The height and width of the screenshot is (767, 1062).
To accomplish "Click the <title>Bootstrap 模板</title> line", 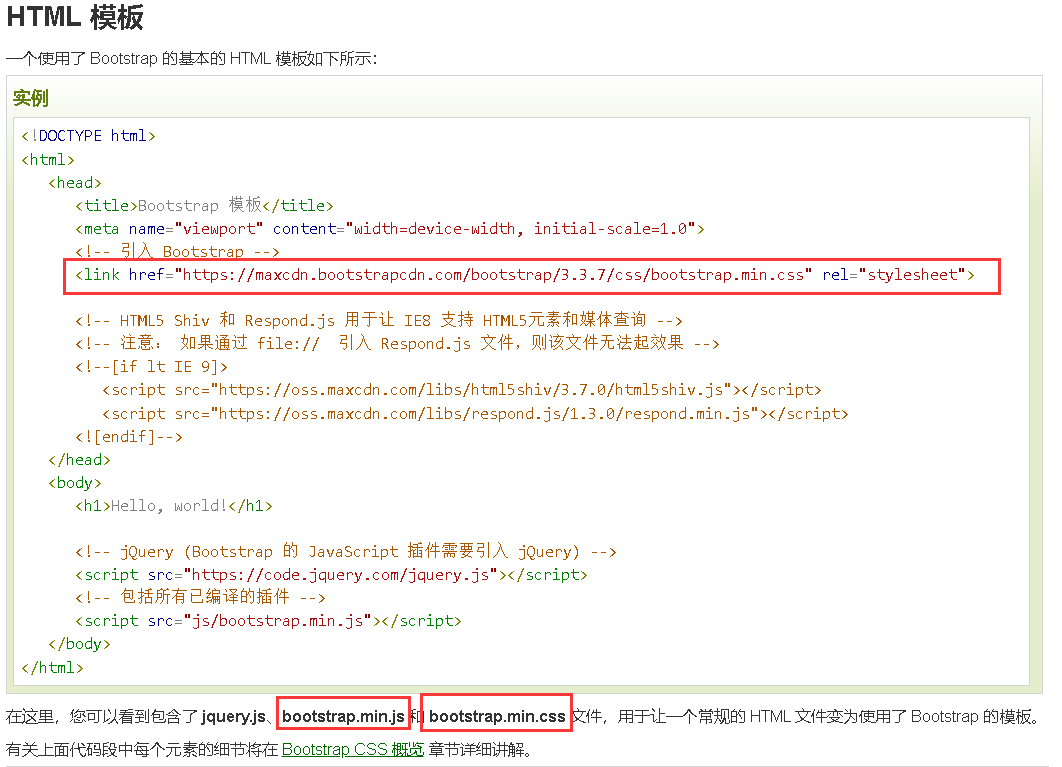I will pos(205,205).
